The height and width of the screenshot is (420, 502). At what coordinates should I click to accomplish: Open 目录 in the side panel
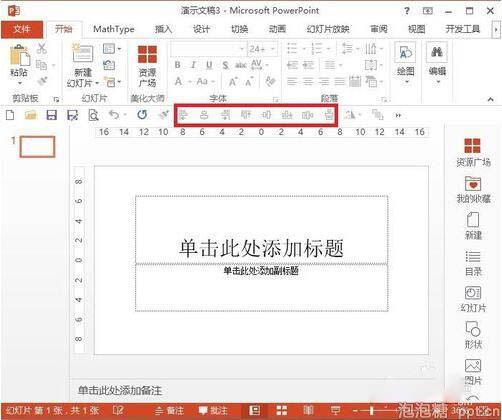point(473,263)
